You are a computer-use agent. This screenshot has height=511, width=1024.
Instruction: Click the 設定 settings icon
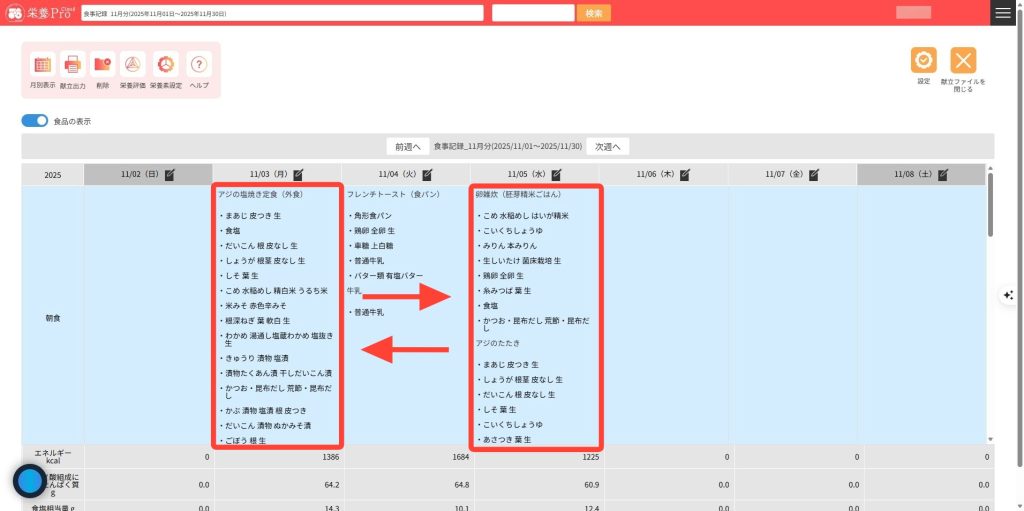click(x=923, y=60)
